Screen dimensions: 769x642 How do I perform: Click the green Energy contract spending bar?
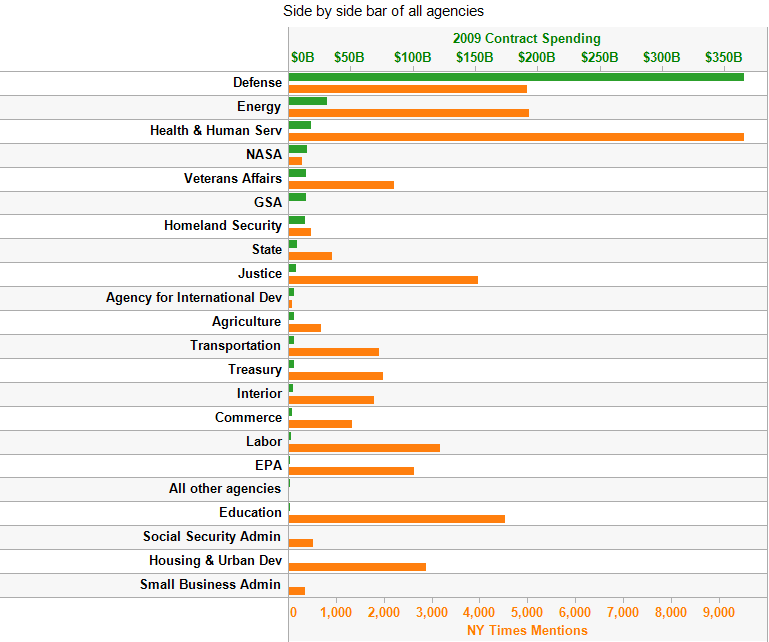[x=308, y=101]
